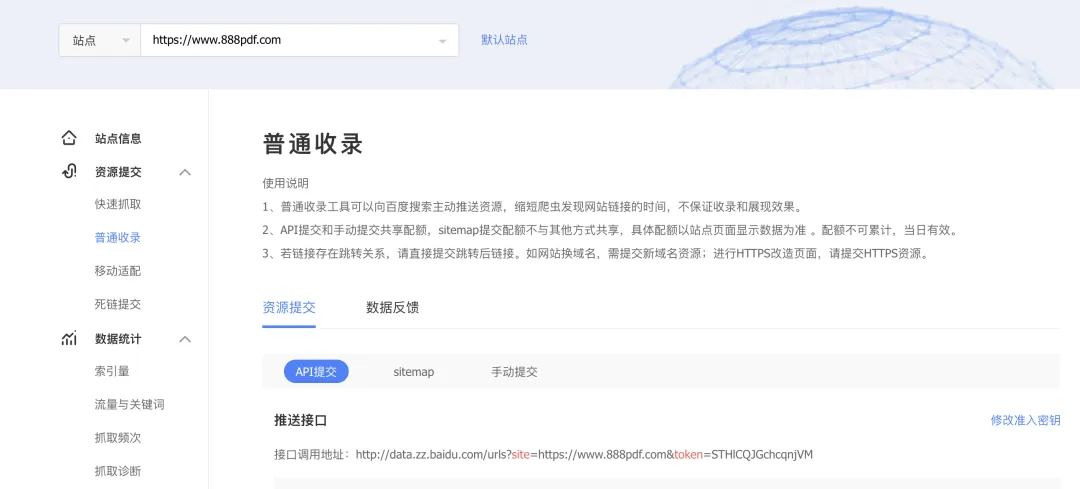Open 死链提交 in the sidebar
This screenshot has height=489, width=1080.
tap(118, 304)
